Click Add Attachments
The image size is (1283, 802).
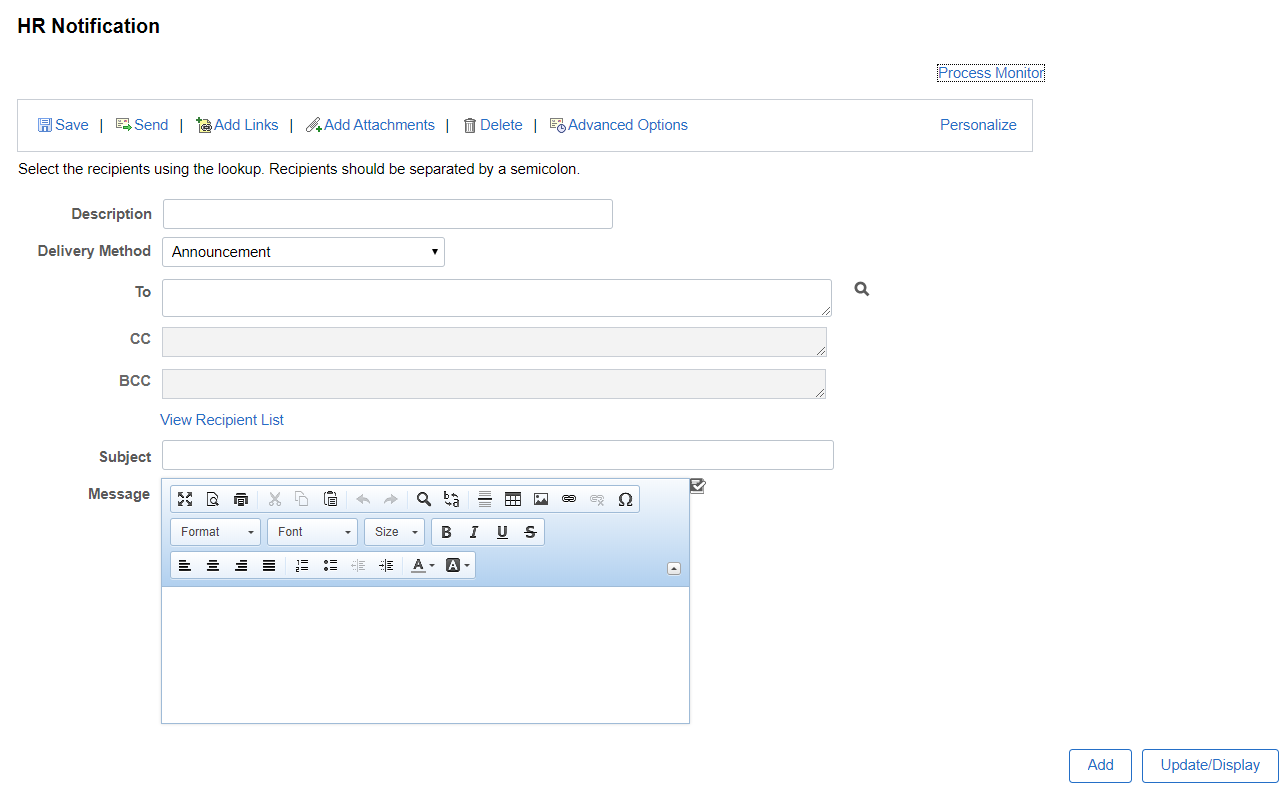pyautogui.click(x=370, y=125)
